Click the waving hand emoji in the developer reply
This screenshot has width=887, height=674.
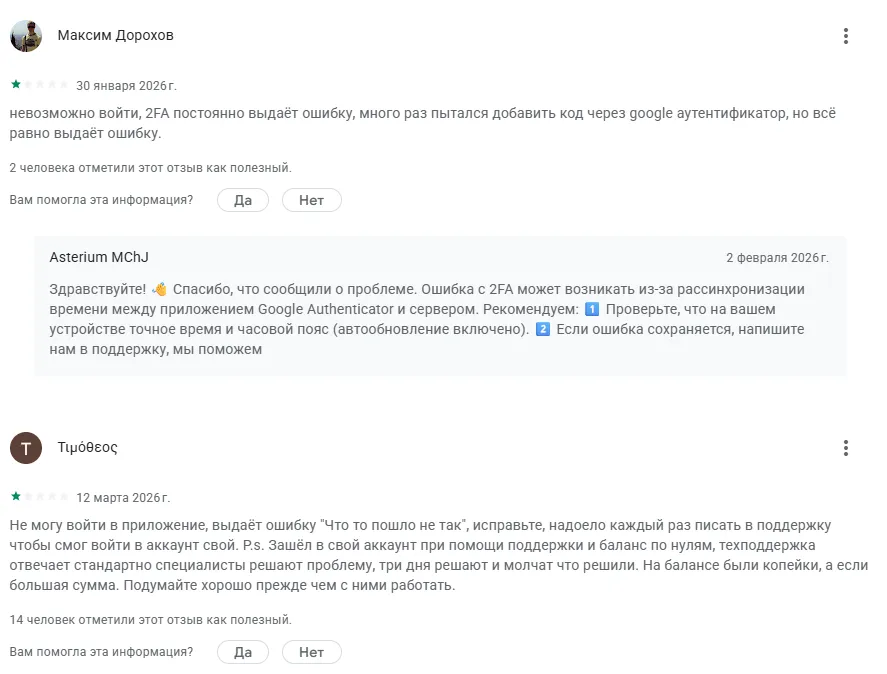coord(160,289)
